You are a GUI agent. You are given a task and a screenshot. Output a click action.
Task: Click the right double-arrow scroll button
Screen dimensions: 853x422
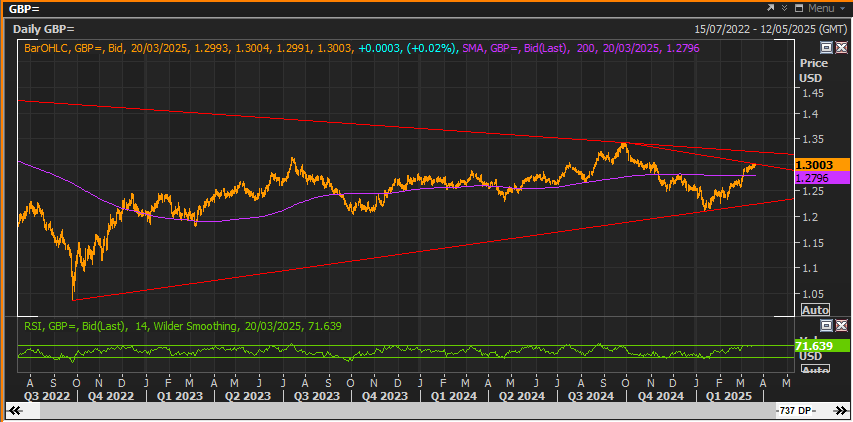click(x=840, y=410)
